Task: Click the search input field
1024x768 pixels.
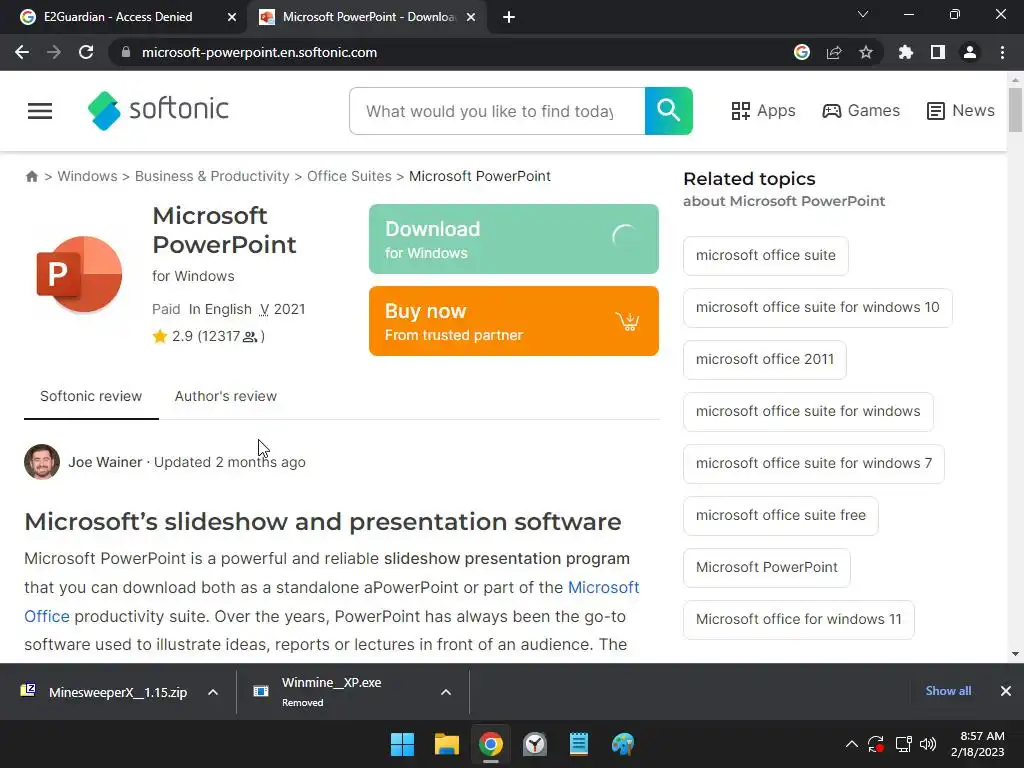Action: click(497, 111)
